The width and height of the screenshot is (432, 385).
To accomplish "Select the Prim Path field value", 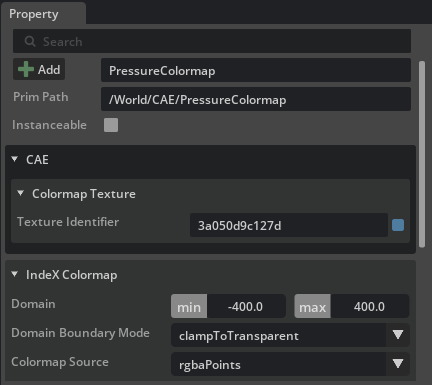I will click(256, 99).
